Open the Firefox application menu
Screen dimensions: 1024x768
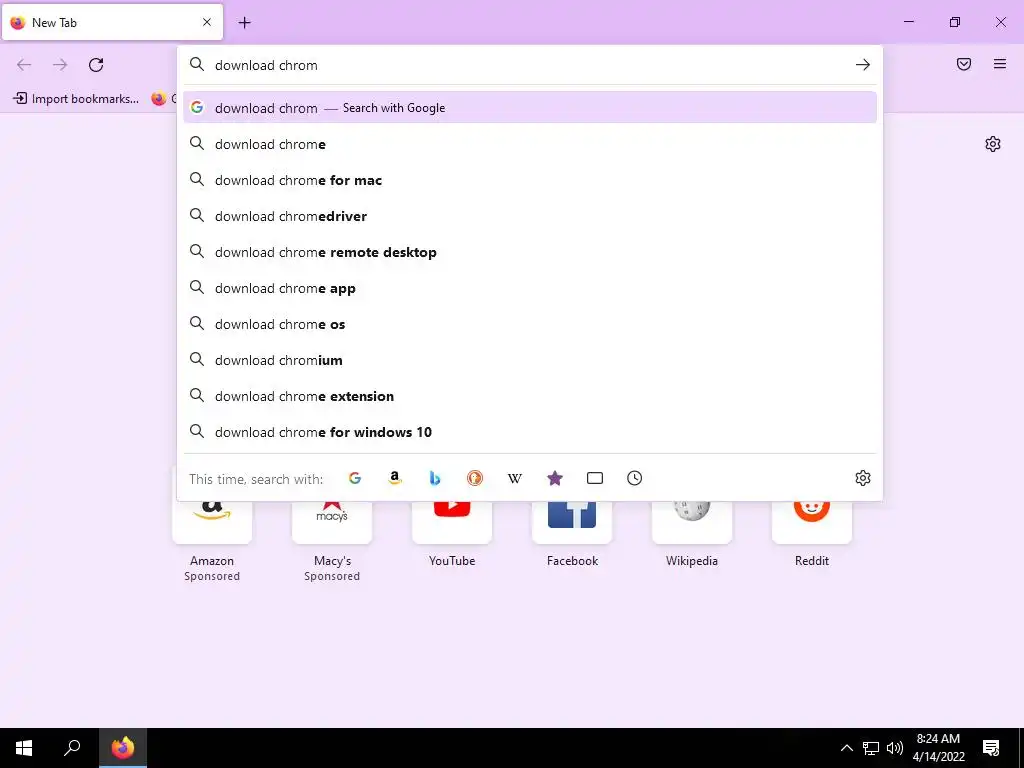pos(1000,64)
